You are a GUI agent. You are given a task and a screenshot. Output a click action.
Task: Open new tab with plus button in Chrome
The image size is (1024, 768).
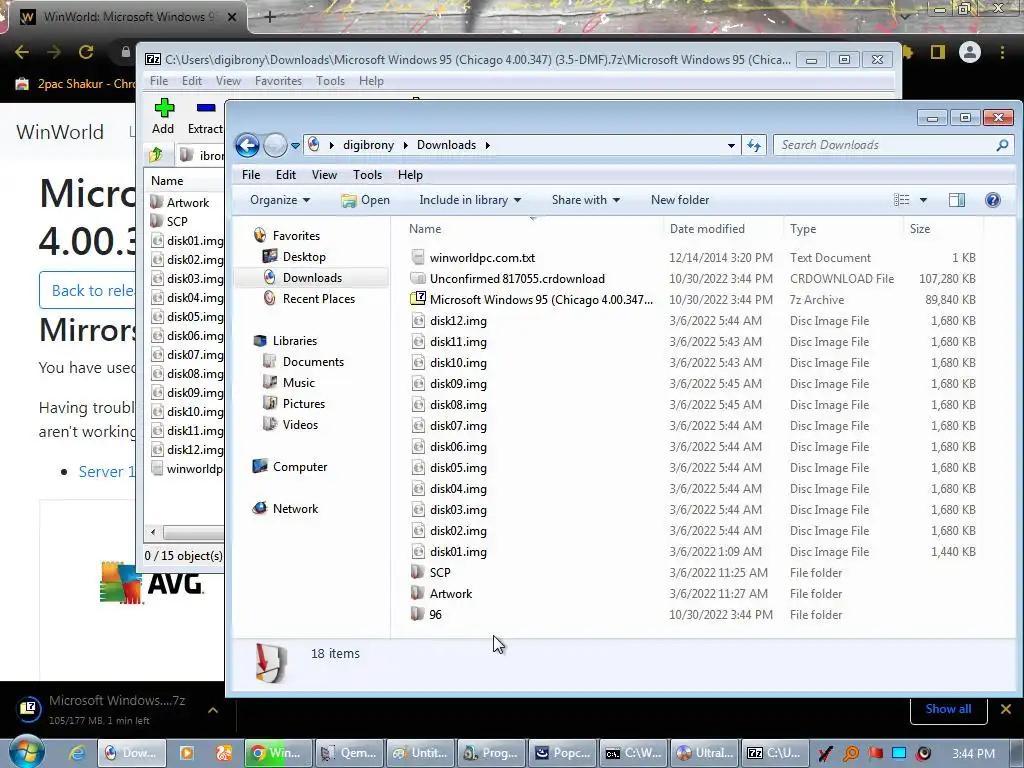click(x=270, y=17)
